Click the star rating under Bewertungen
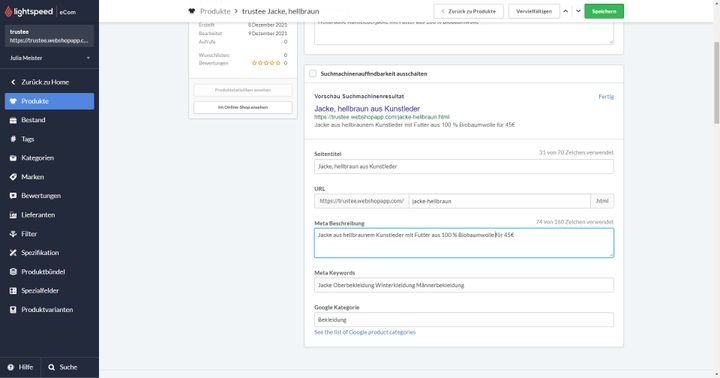The image size is (720, 378). (x=266, y=63)
